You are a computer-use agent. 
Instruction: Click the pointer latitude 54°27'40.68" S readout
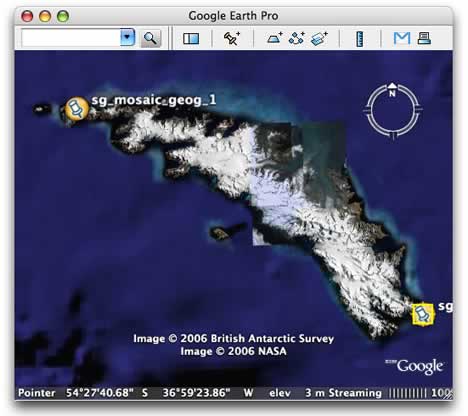[x=107, y=393]
